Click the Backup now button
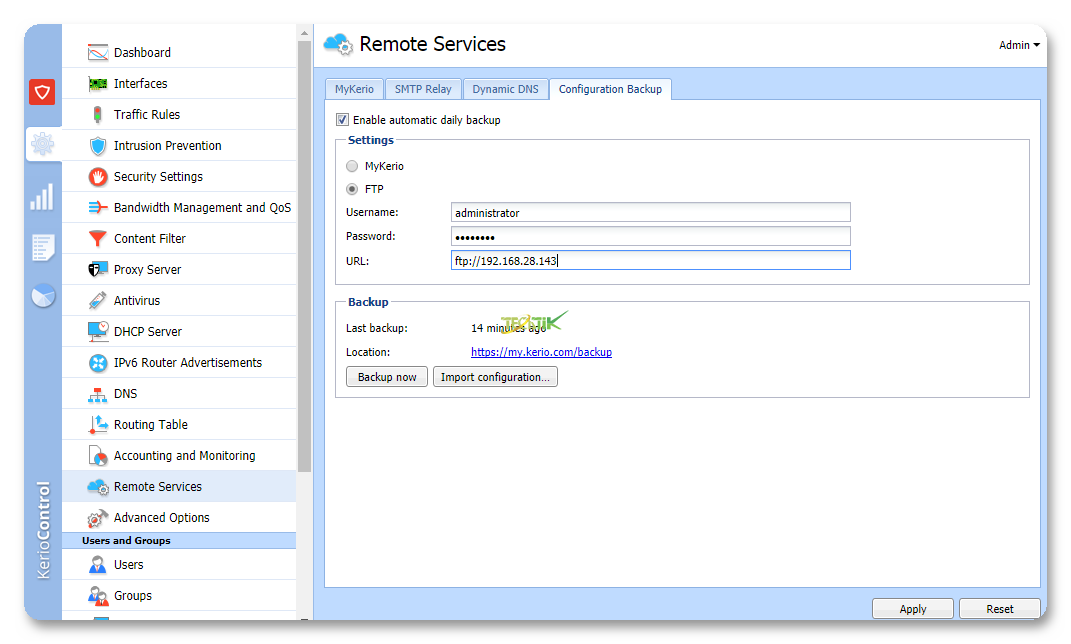Screen dimensions: 1071x644 point(387,377)
